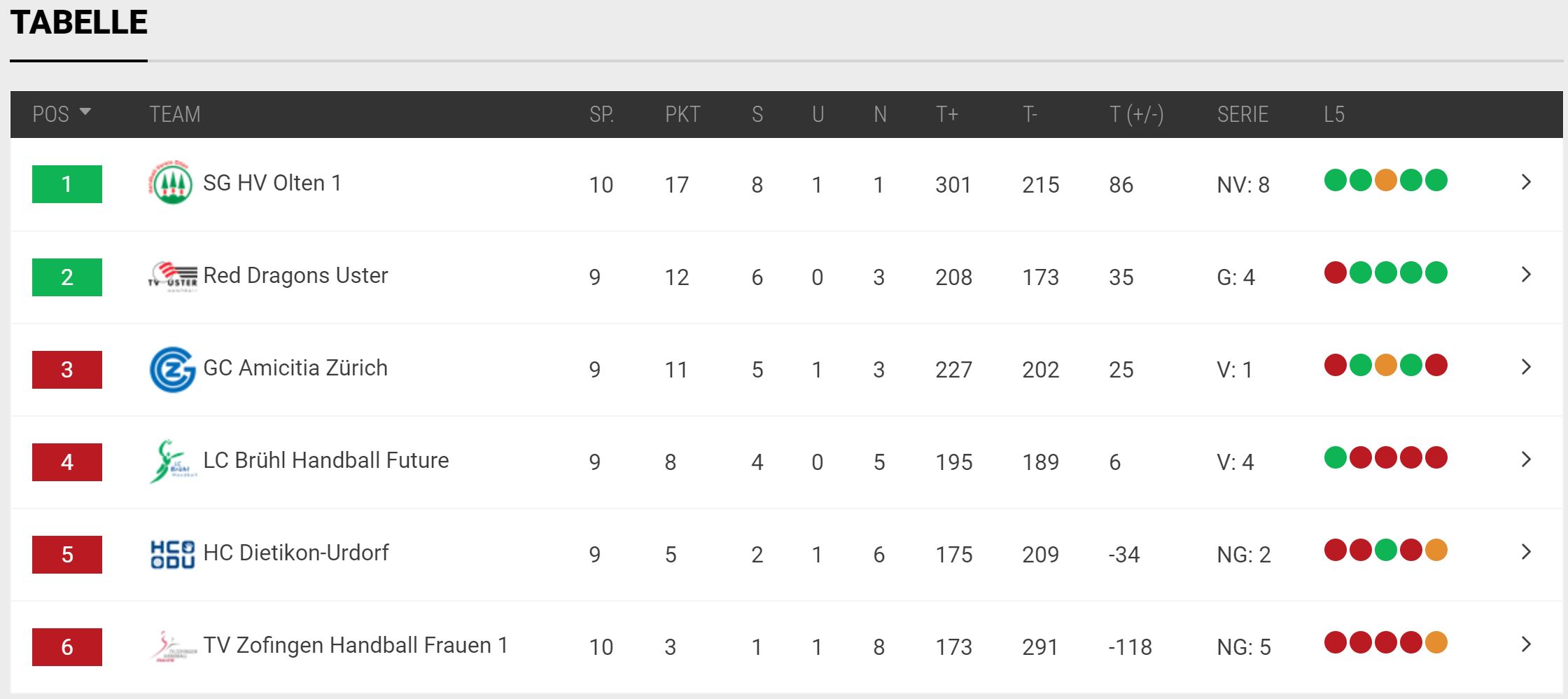Click the HC Dietikon-Urdorf HCDU logo
Viewport: 1568px width, 699px height.
tap(172, 554)
